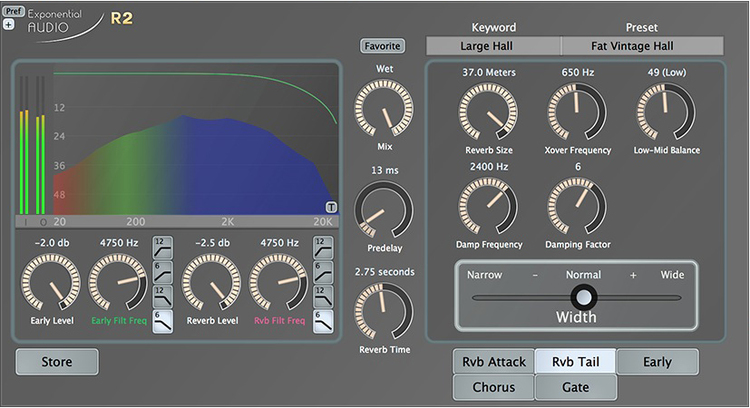
Task: Select the 12 dB low-pass early filter
Action: pos(161,296)
